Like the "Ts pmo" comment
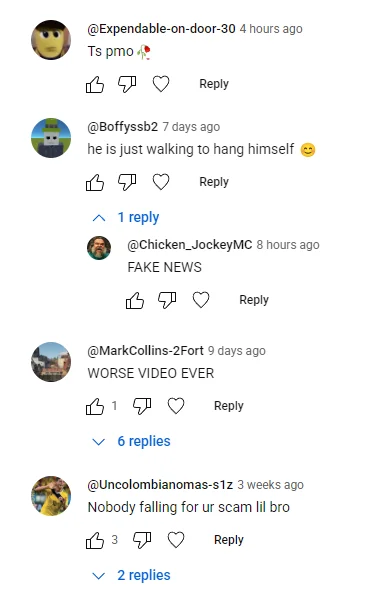The width and height of the screenshot is (367, 593). (95, 84)
